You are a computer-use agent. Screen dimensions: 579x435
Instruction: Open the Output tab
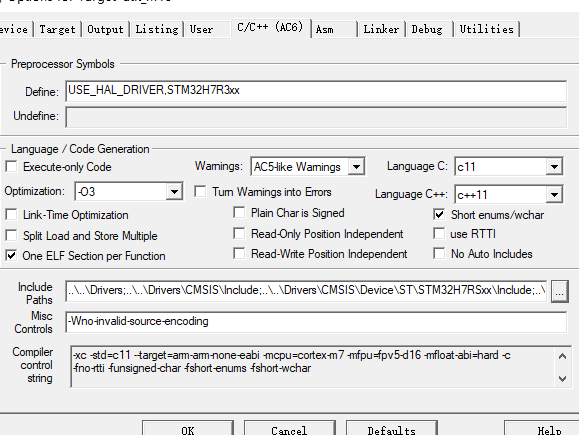click(x=105, y=29)
